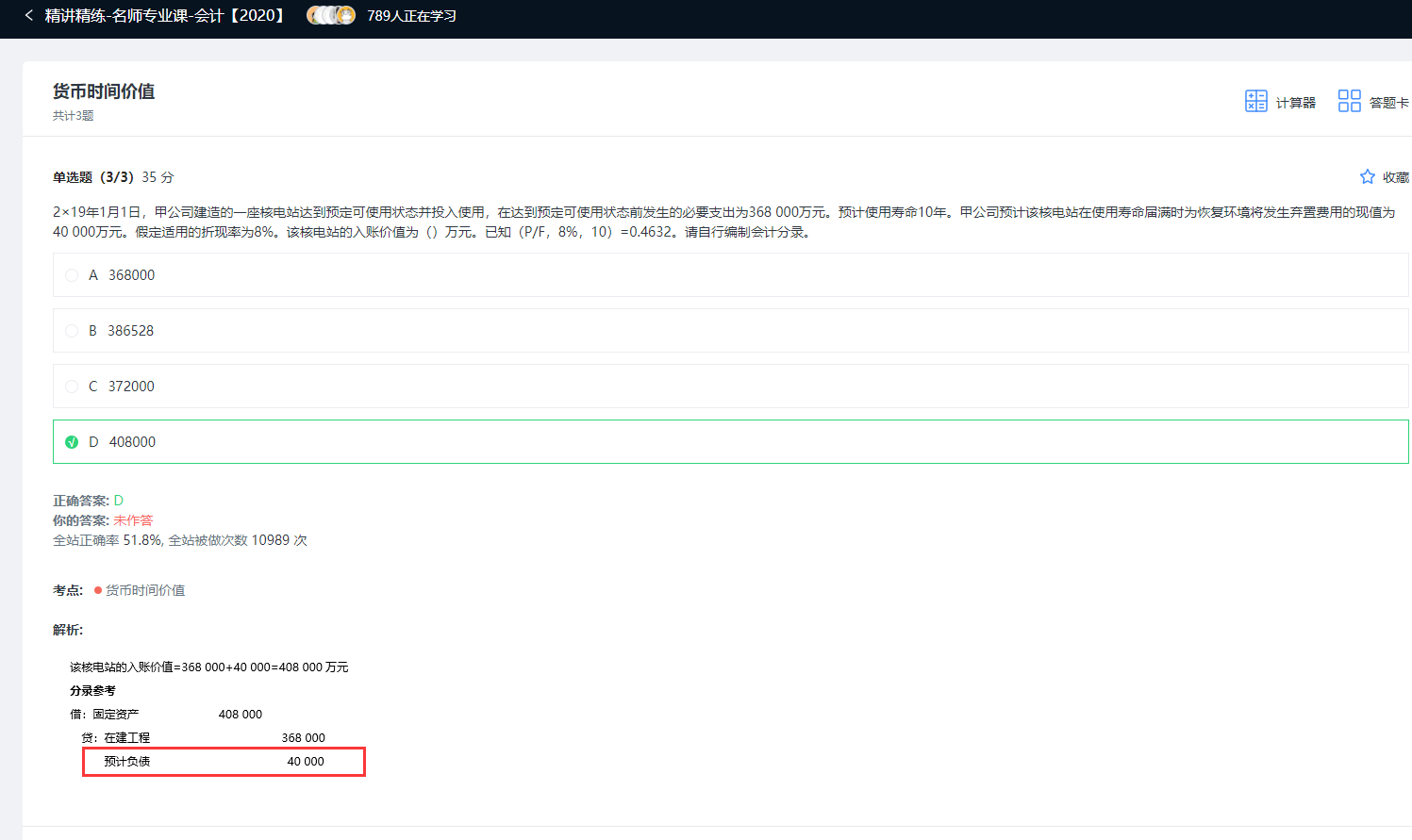The image size is (1412, 840).
Task: Select the radio button for option C
Action: 72,387
